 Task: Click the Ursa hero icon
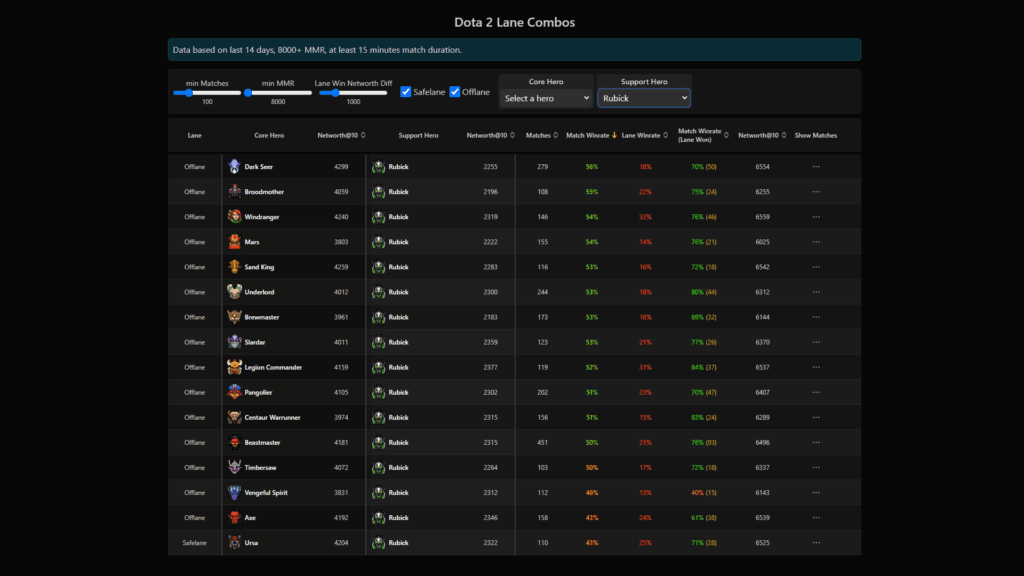coord(234,542)
